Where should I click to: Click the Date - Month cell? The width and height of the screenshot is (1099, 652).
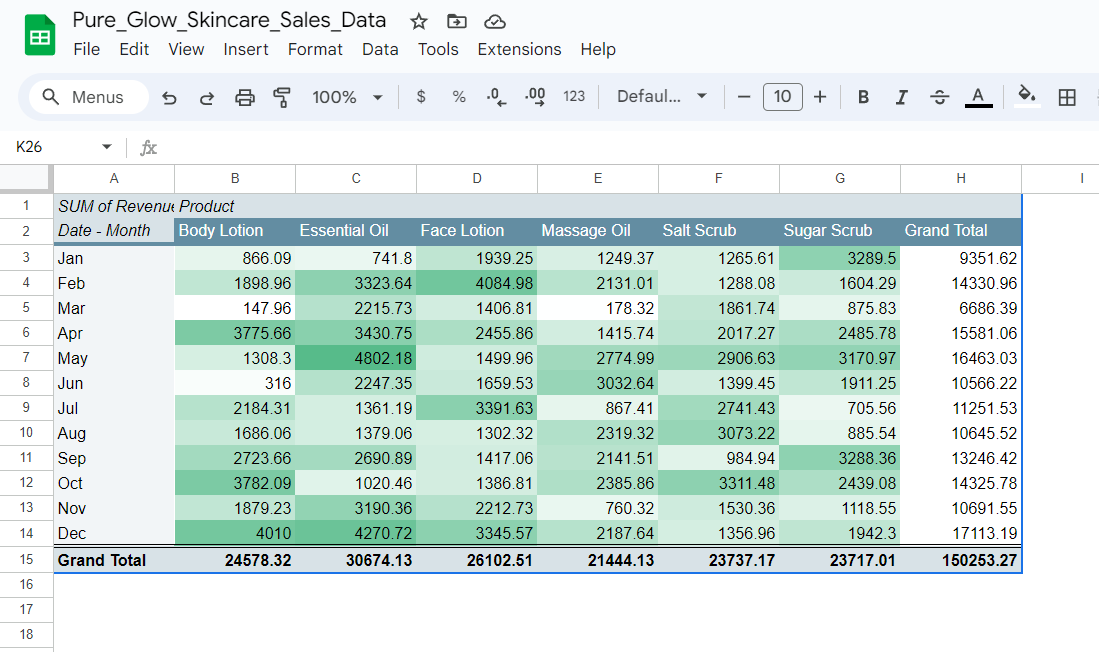[114, 231]
